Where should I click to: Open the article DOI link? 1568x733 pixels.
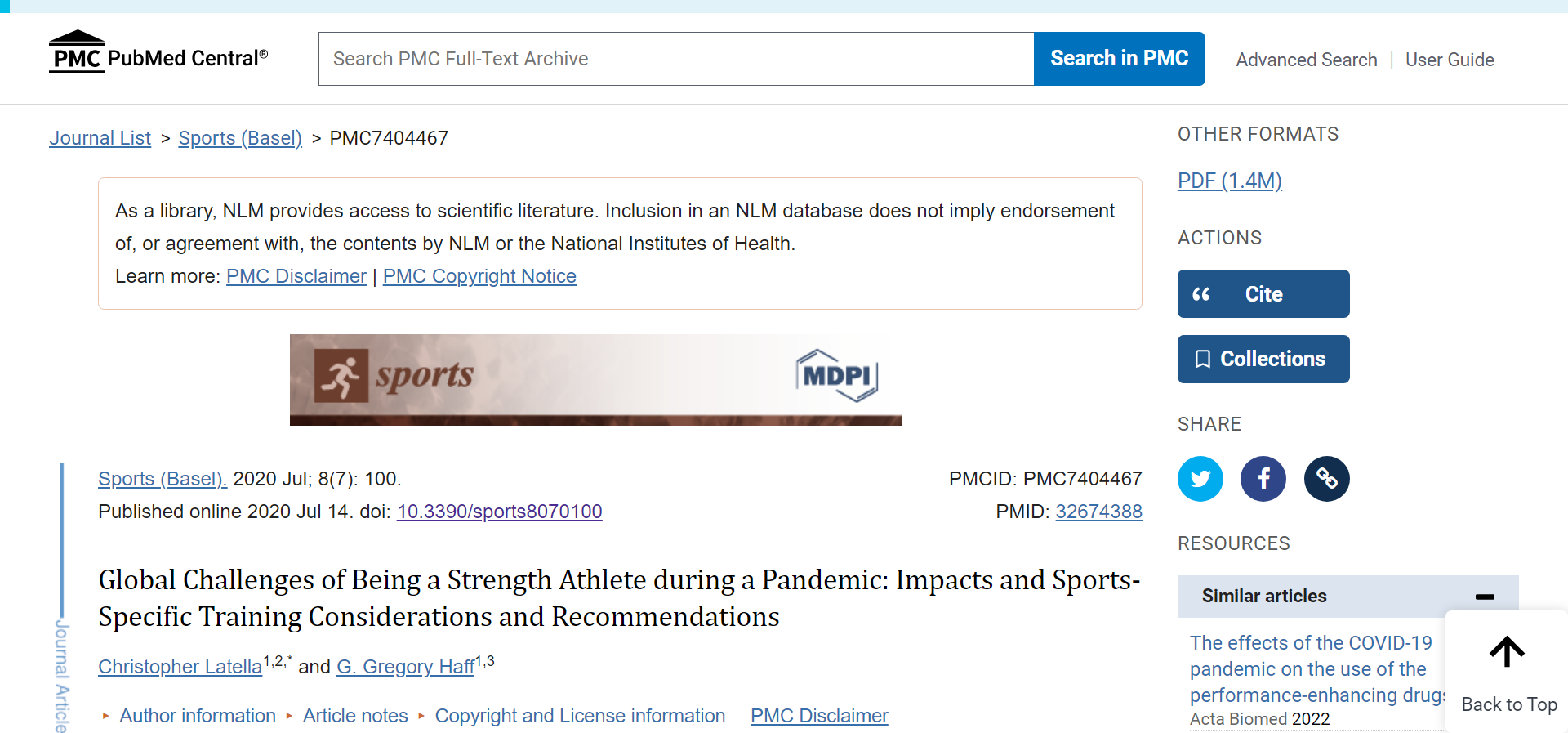[x=499, y=512]
